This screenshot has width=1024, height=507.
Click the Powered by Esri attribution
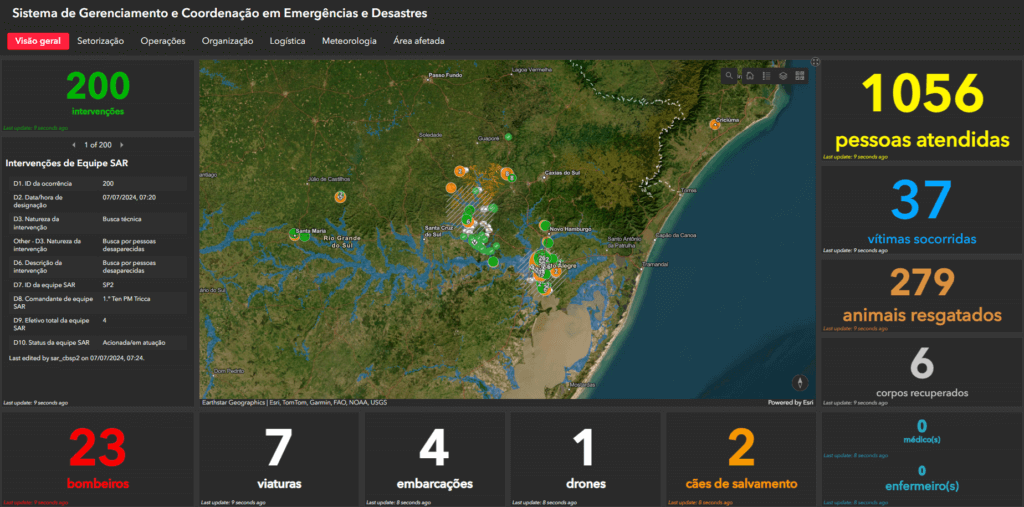(x=790, y=402)
